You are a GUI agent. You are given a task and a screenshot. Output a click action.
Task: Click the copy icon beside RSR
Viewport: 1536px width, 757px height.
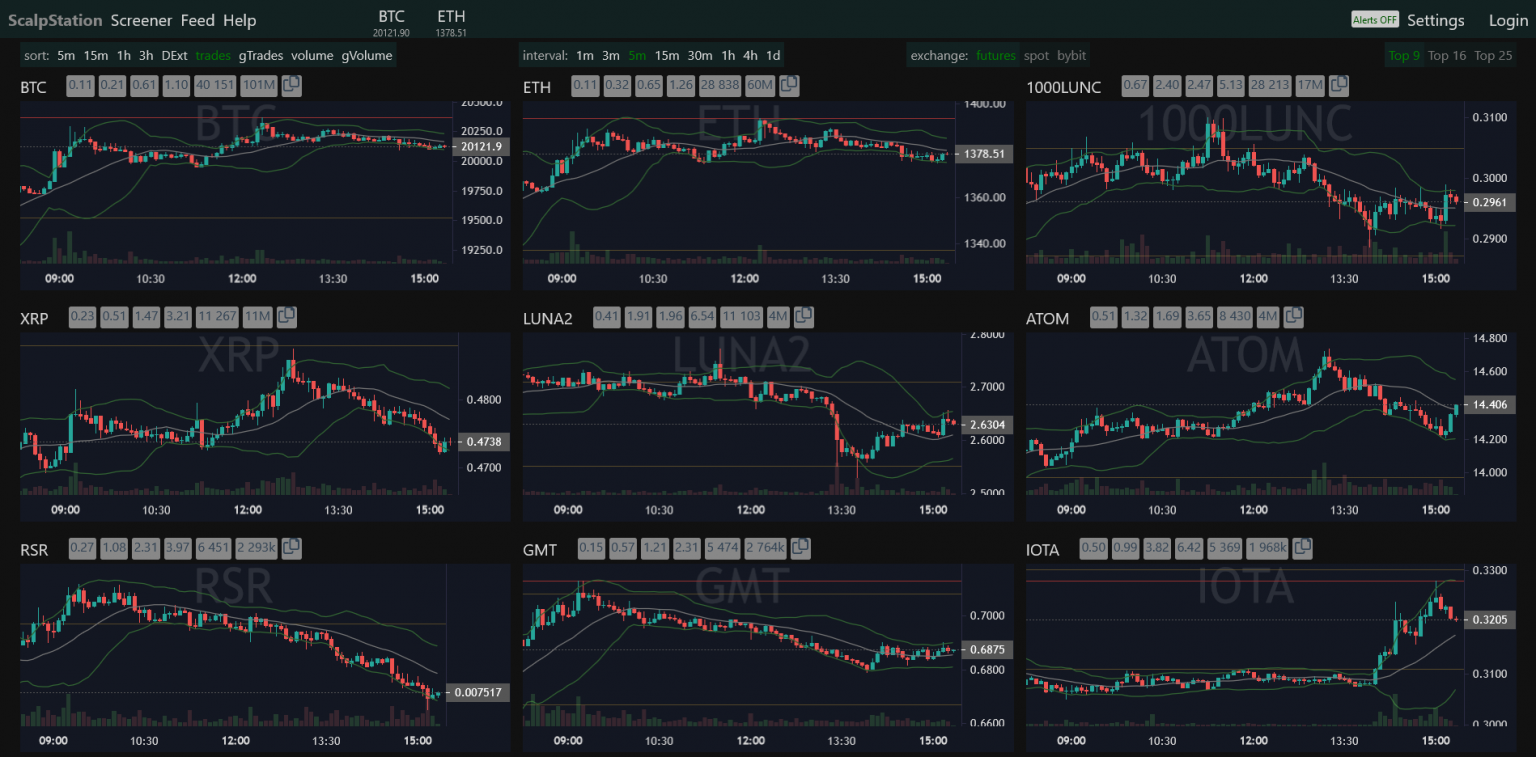coord(291,548)
